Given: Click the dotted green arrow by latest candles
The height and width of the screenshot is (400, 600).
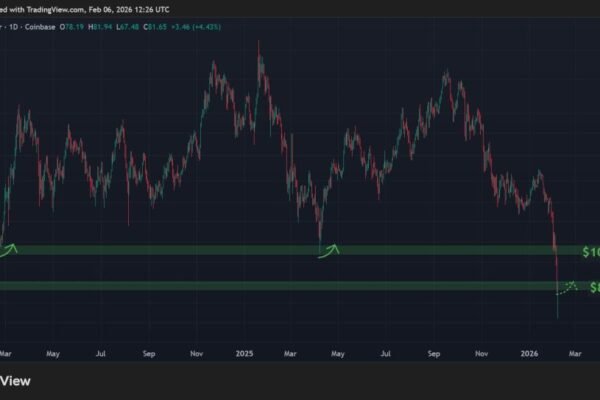Looking at the screenshot, I should click(567, 287).
